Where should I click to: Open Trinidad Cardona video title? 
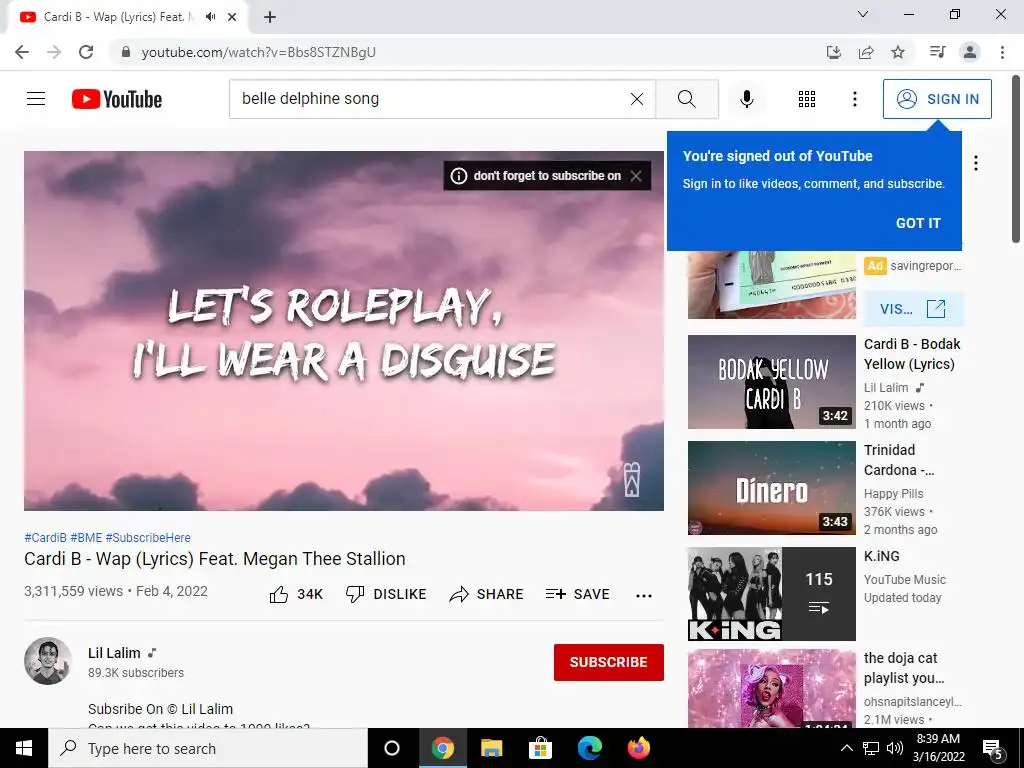point(899,460)
